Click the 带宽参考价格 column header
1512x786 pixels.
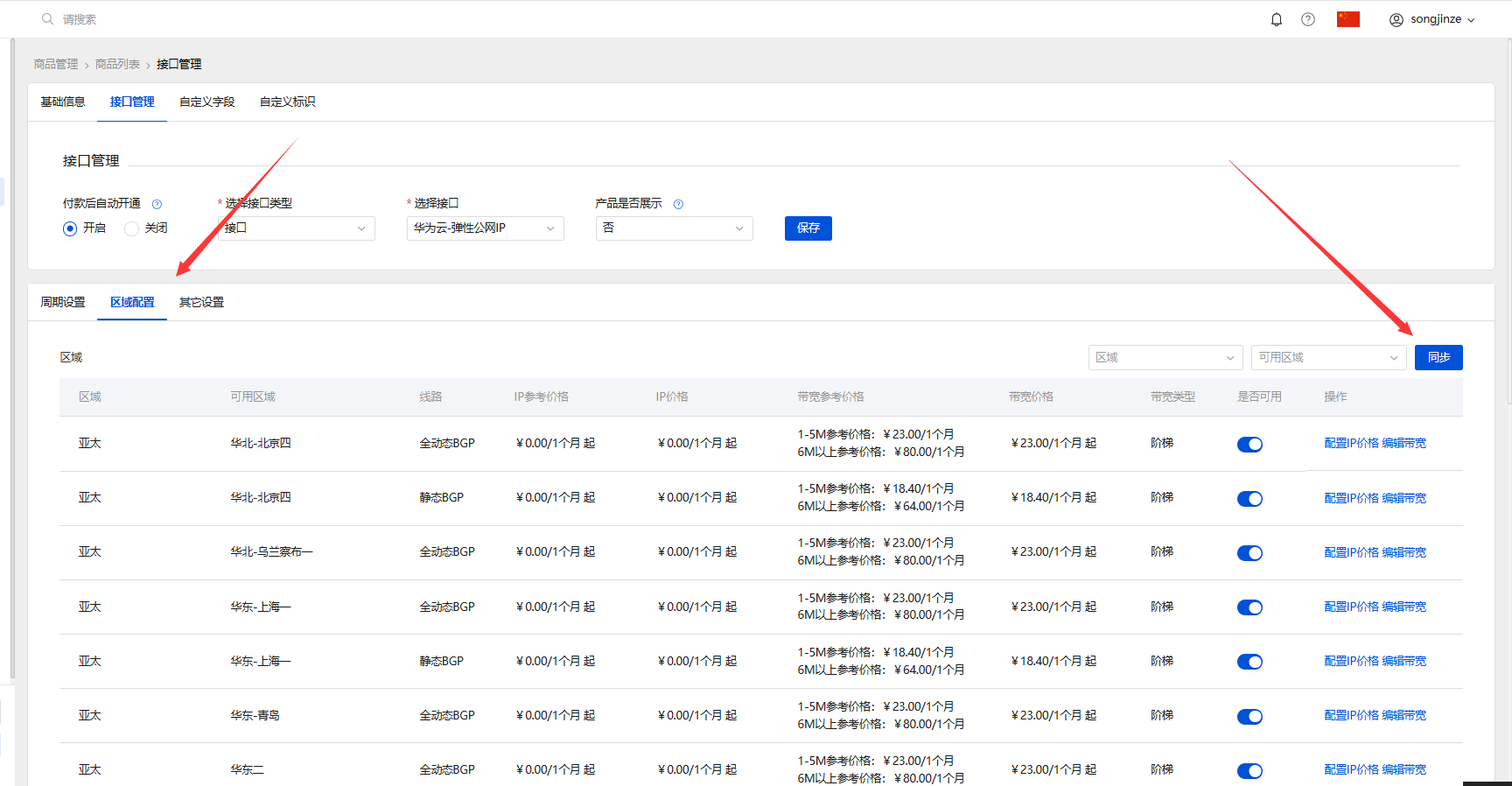(x=830, y=397)
